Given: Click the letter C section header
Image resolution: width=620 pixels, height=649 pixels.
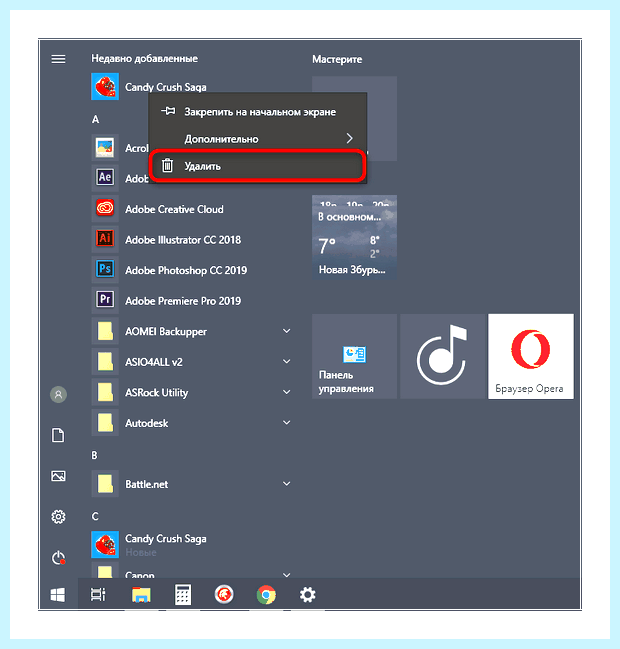Looking at the screenshot, I should point(95,517).
